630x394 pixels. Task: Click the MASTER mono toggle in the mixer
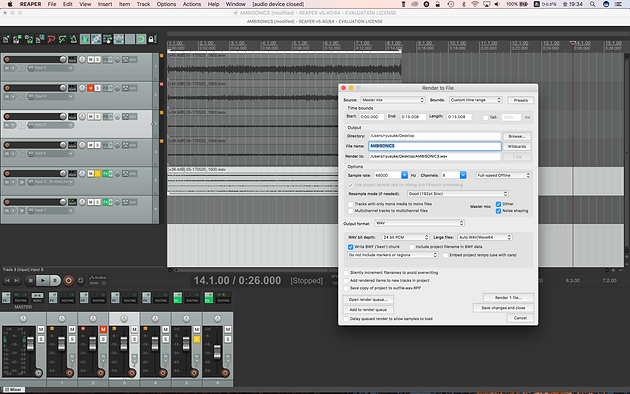click(37, 298)
